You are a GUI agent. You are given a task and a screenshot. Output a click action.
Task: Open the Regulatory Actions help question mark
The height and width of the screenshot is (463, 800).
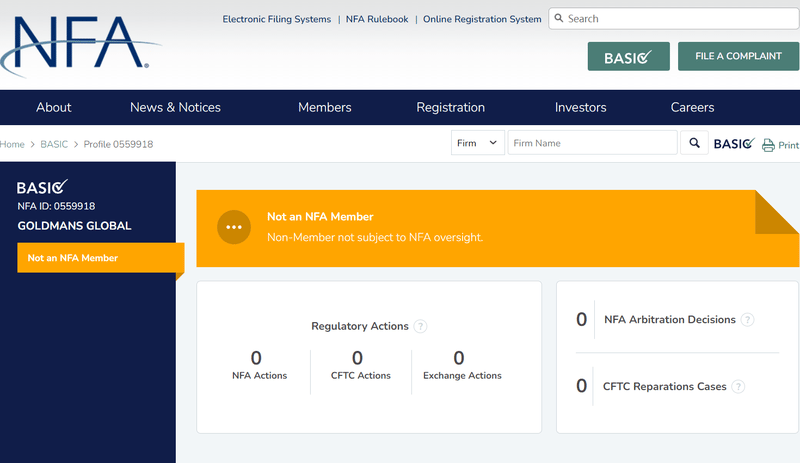point(420,326)
